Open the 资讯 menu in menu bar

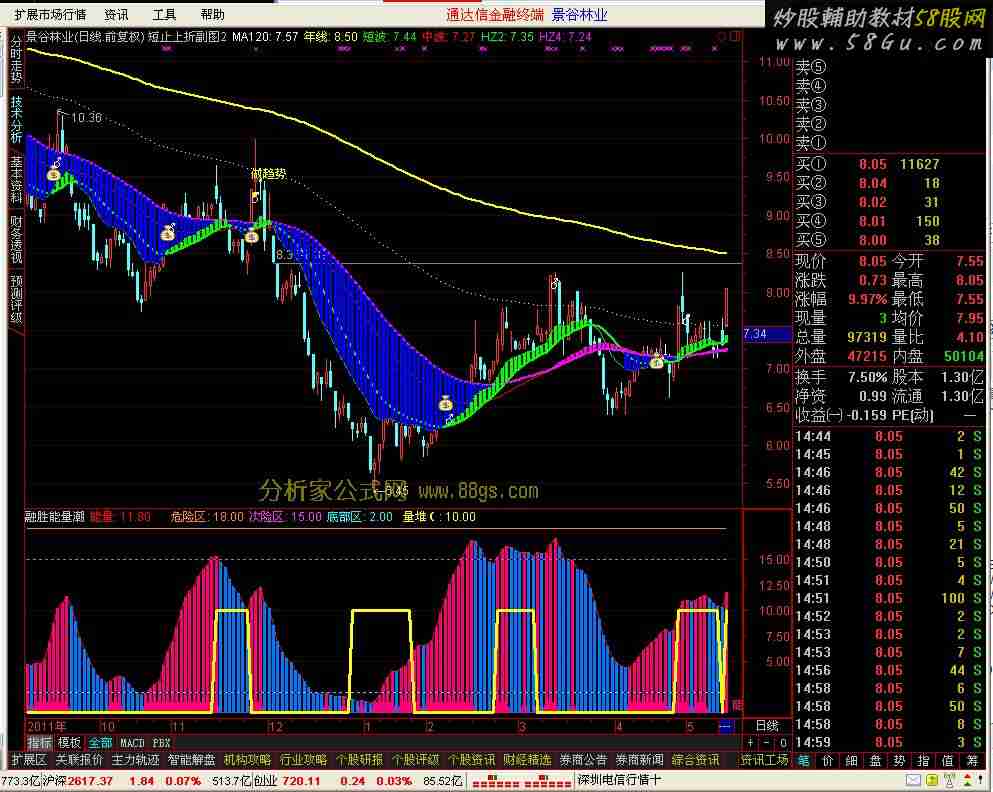tap(116, 15)
